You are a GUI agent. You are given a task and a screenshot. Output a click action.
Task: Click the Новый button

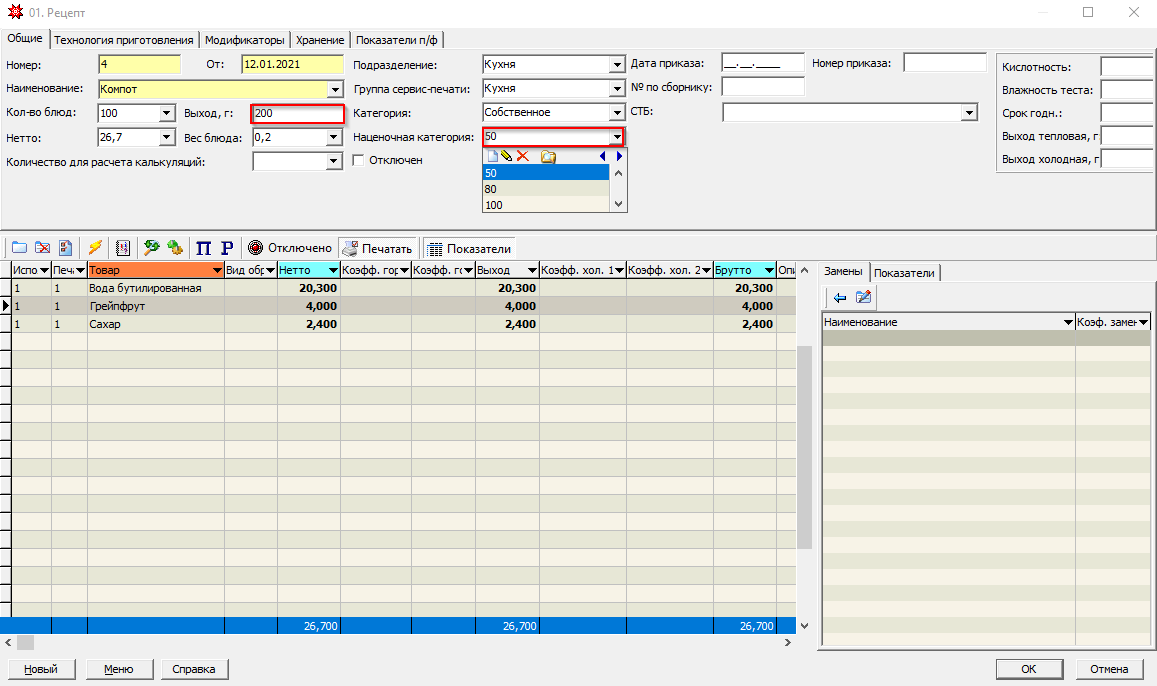[41, 669]
